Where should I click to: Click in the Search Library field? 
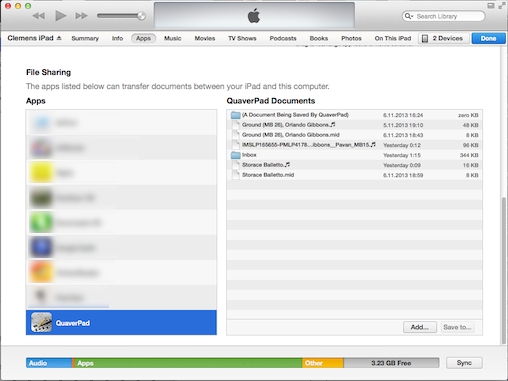448,16
